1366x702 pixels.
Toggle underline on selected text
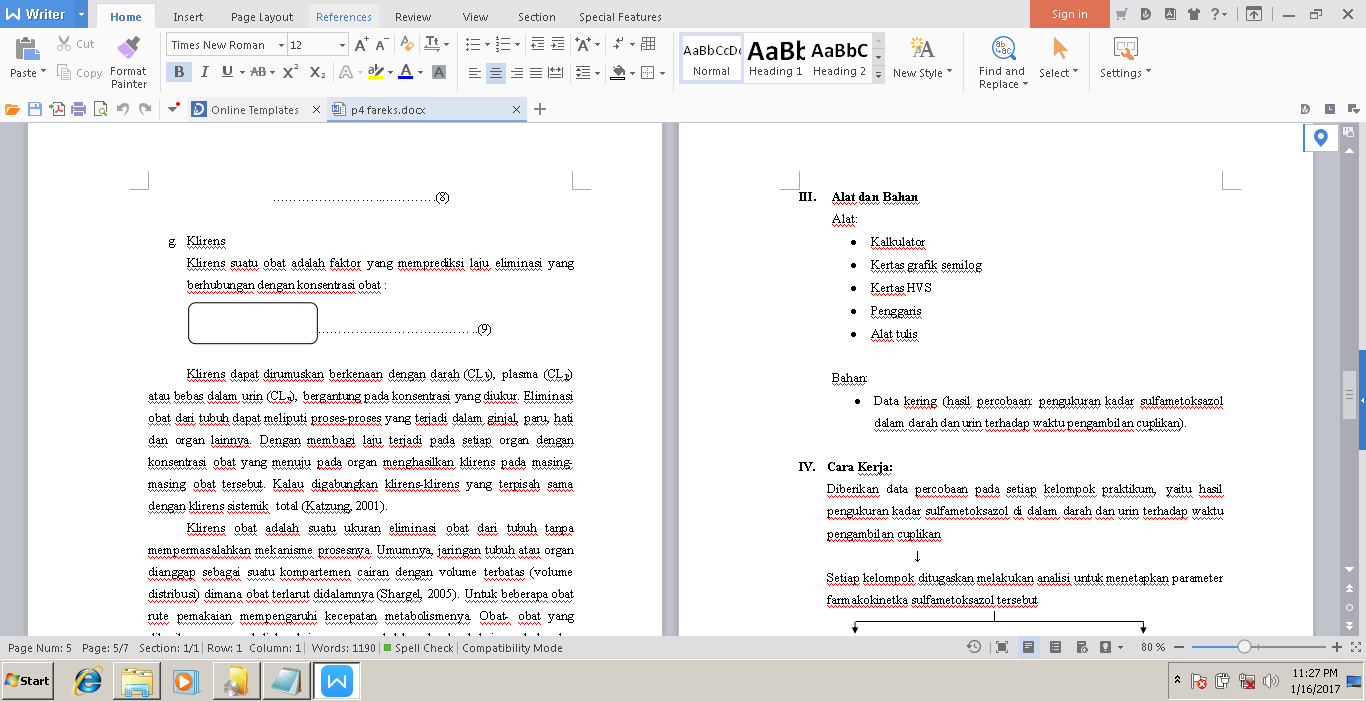click(226, 72)
